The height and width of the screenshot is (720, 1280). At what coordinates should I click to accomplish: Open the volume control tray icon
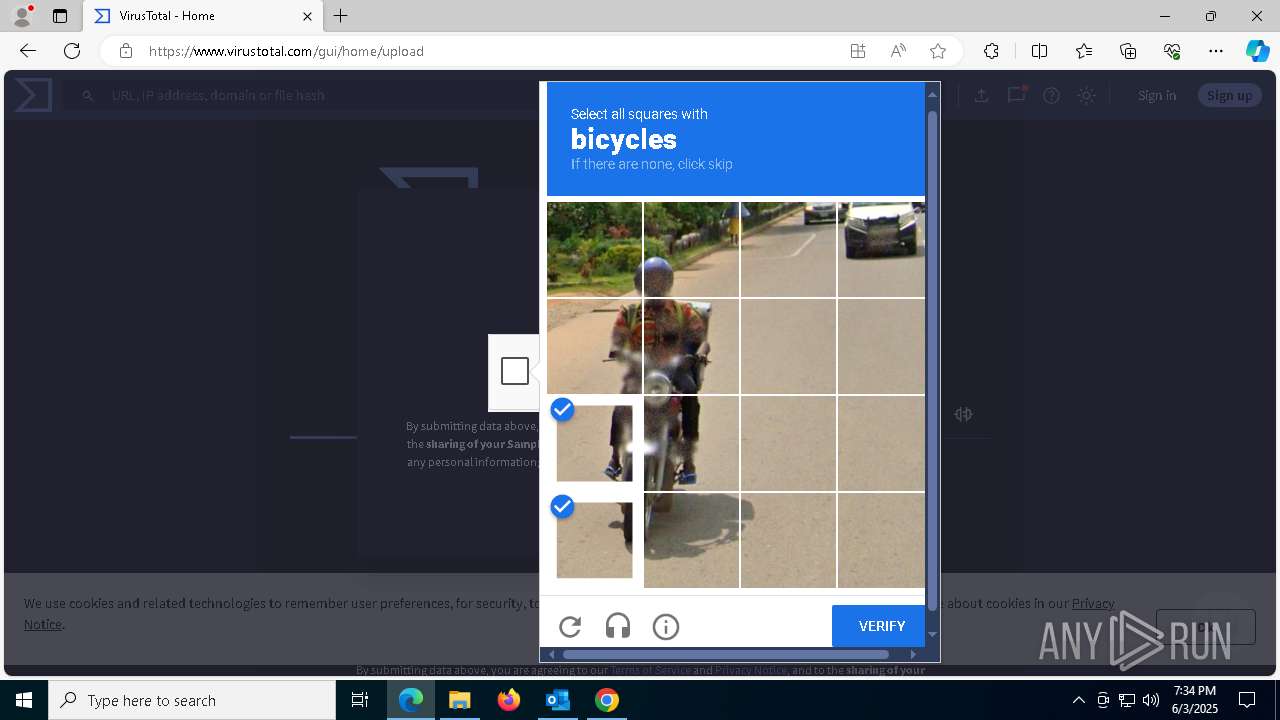coord(1150,700)
